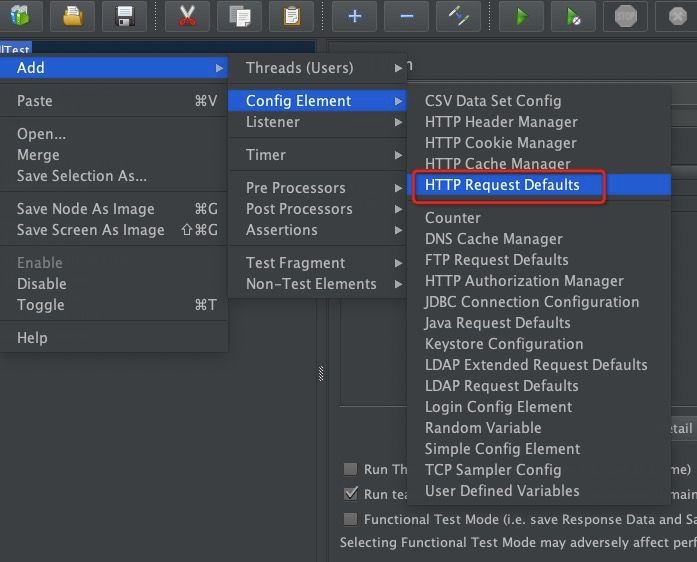Screen dimensions: 697x562
Task: Check the Run Thread Groups checkbox
Action: point(350,469)
